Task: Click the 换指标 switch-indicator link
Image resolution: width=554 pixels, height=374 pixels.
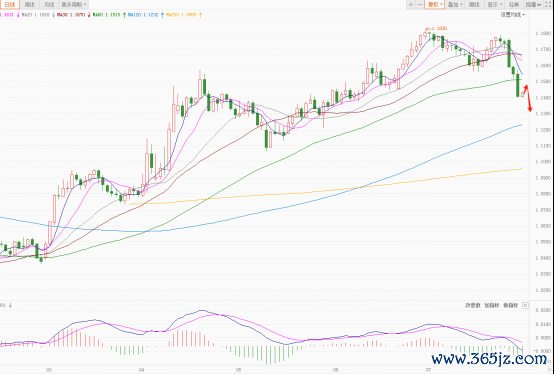Action: click(x=511, y=305)
